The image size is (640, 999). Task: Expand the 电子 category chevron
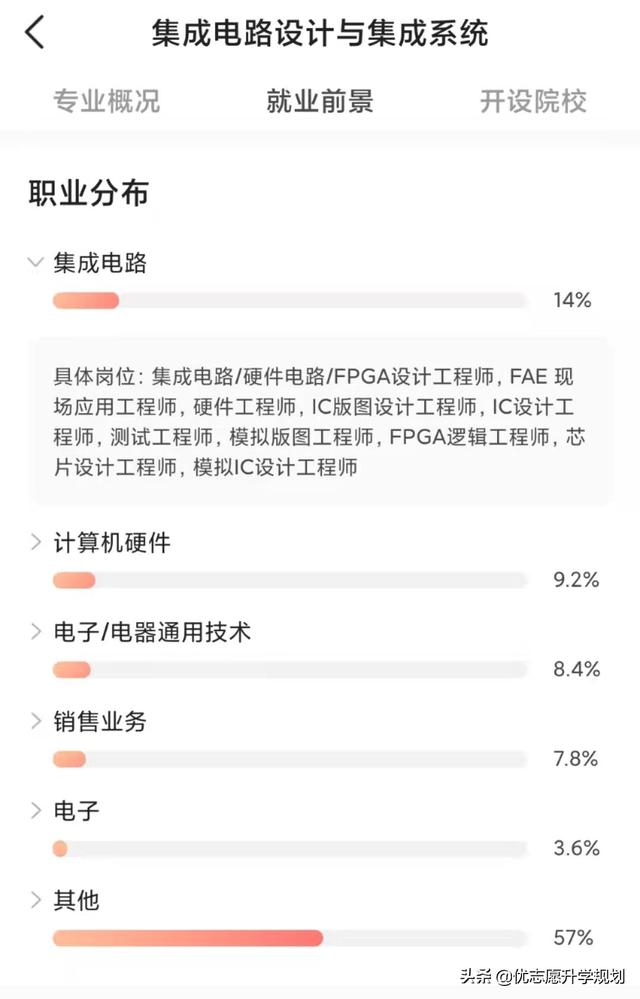[36, 810]
